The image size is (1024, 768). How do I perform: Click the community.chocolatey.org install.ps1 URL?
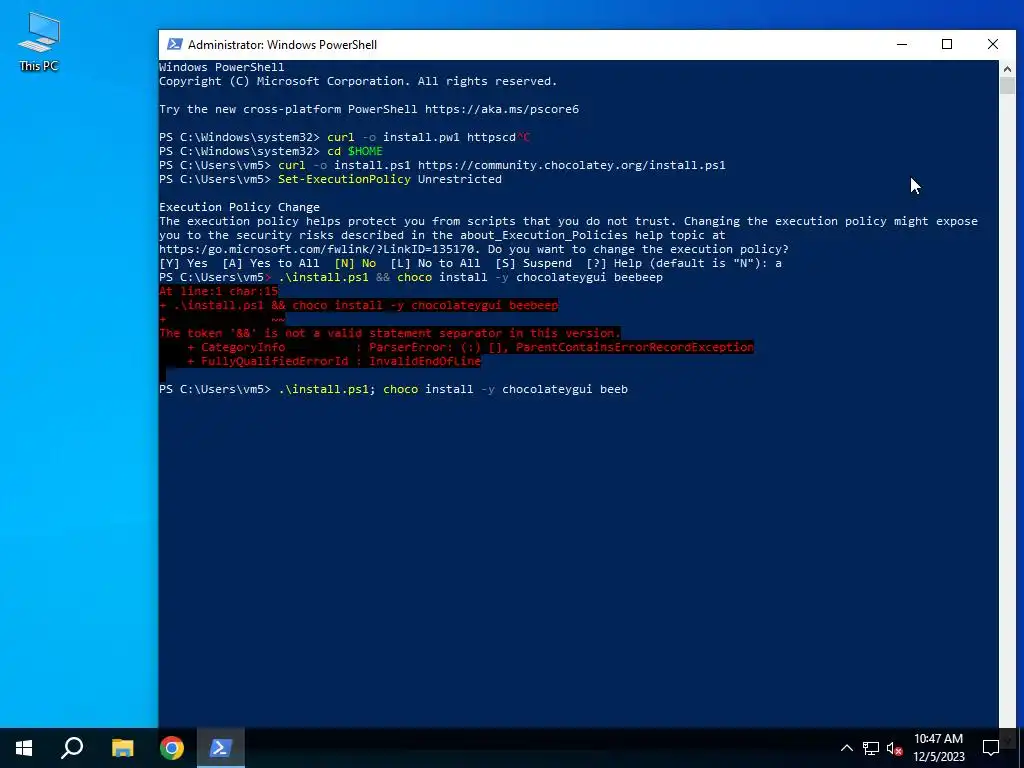(571, 165)
